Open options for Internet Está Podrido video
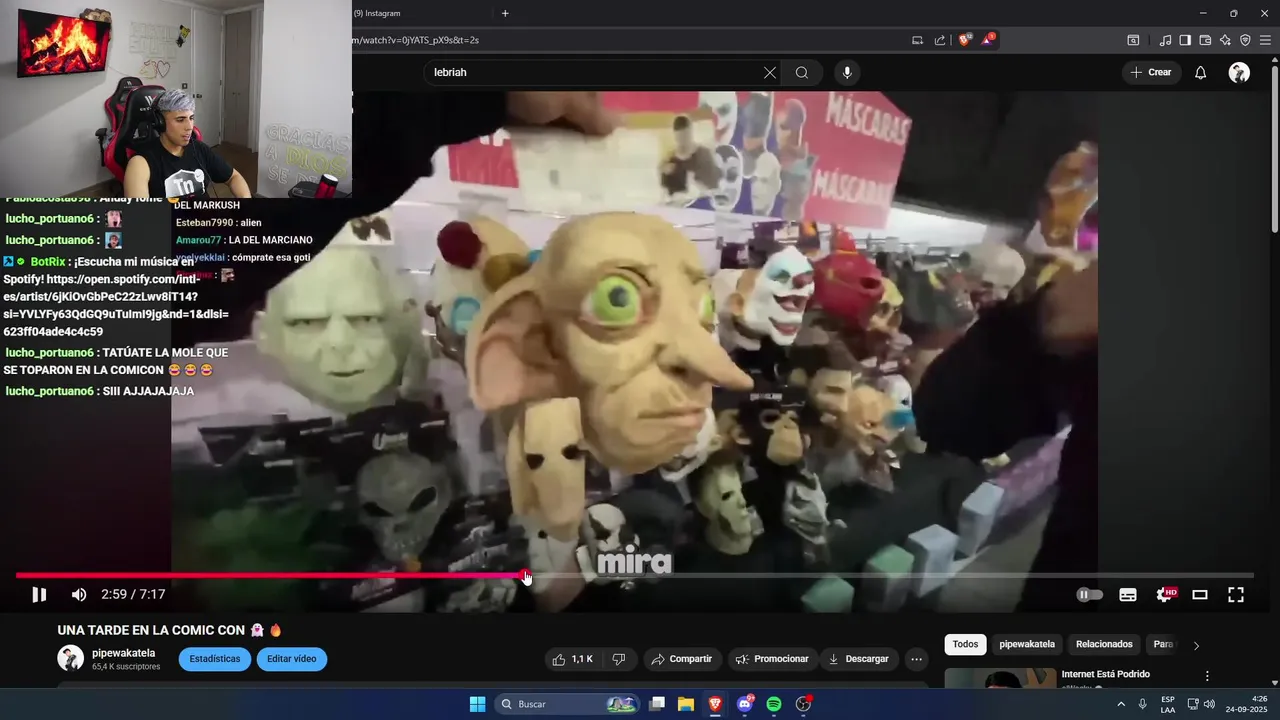The image size is (1280, 720). [x=1207, y=676]
